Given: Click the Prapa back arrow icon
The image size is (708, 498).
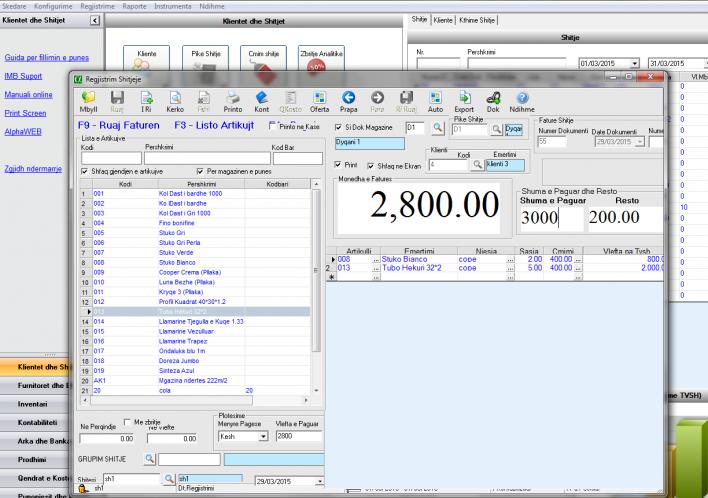Looking at the screenshot, I should pos(348,101).
